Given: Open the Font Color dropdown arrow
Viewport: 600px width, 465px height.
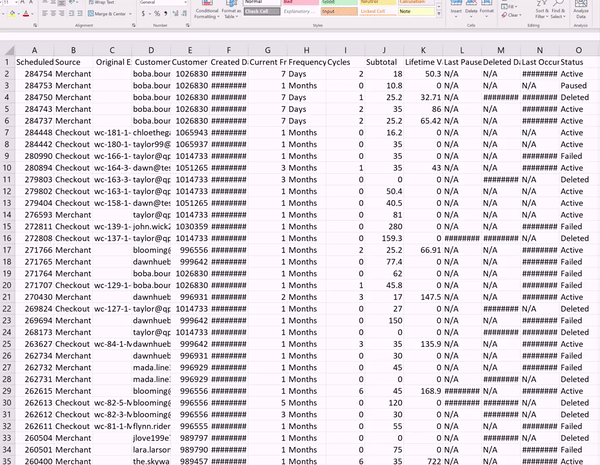Looking at the screenshot, I should click(32, 14).
